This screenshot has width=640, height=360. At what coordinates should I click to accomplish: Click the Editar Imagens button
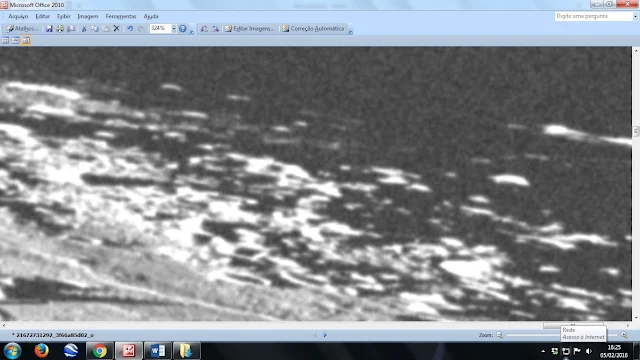(249, 29)
